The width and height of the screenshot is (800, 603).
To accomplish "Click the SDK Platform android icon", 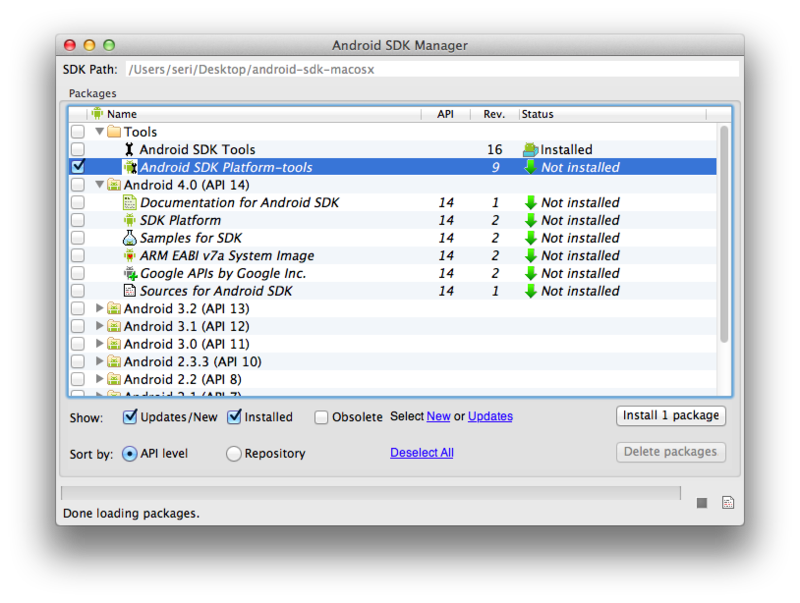I will 130,220.
